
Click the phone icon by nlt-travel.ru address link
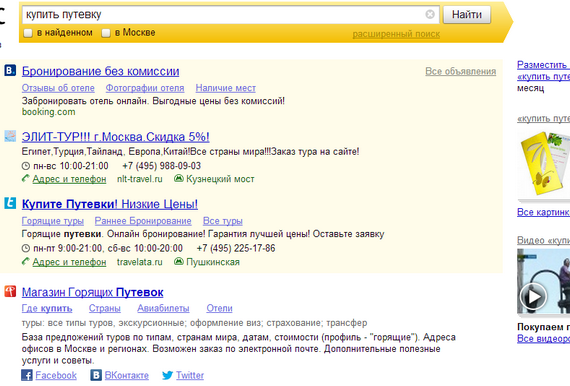25,178
